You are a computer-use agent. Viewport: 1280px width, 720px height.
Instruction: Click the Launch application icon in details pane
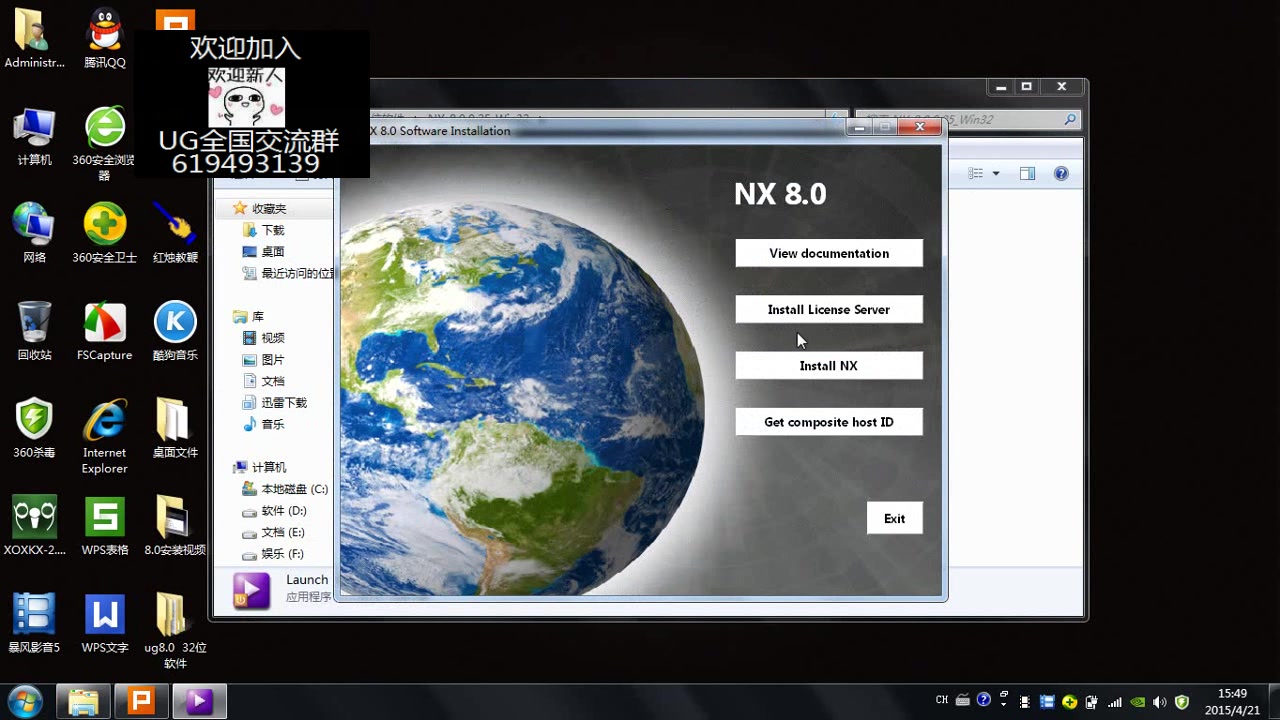[x=251, y=590]
